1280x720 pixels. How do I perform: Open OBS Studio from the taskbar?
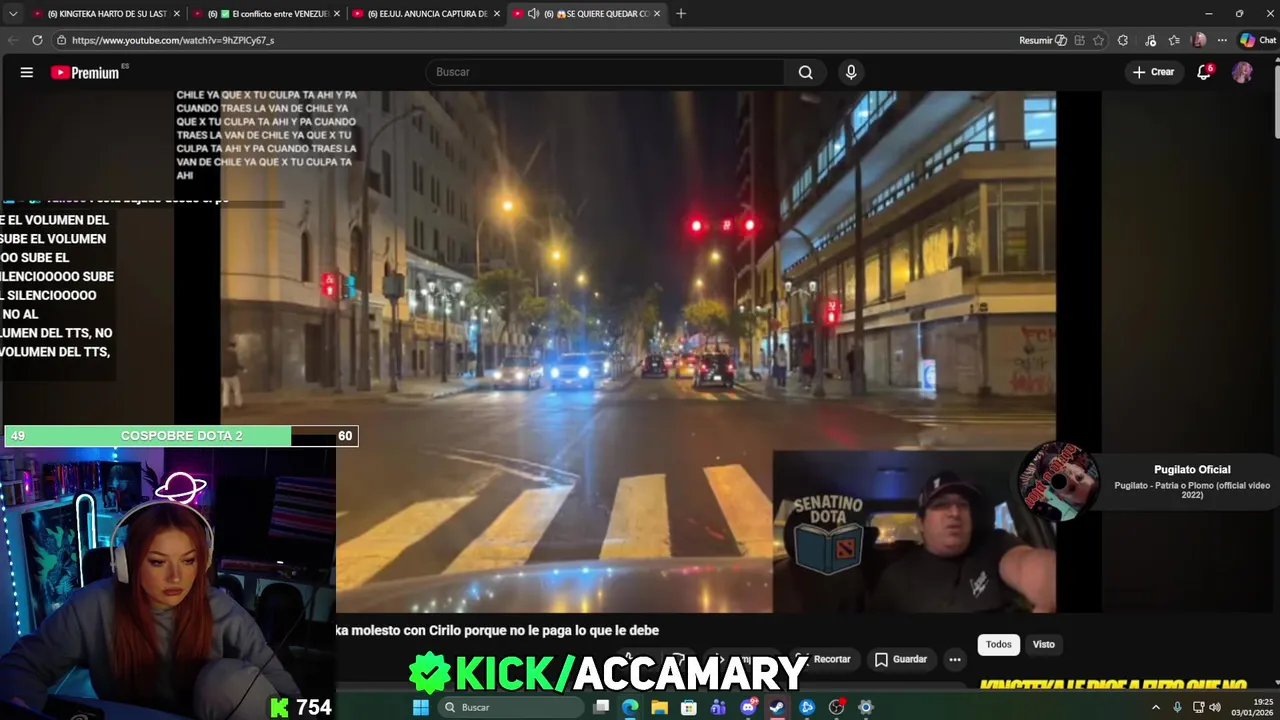[837, 707]
